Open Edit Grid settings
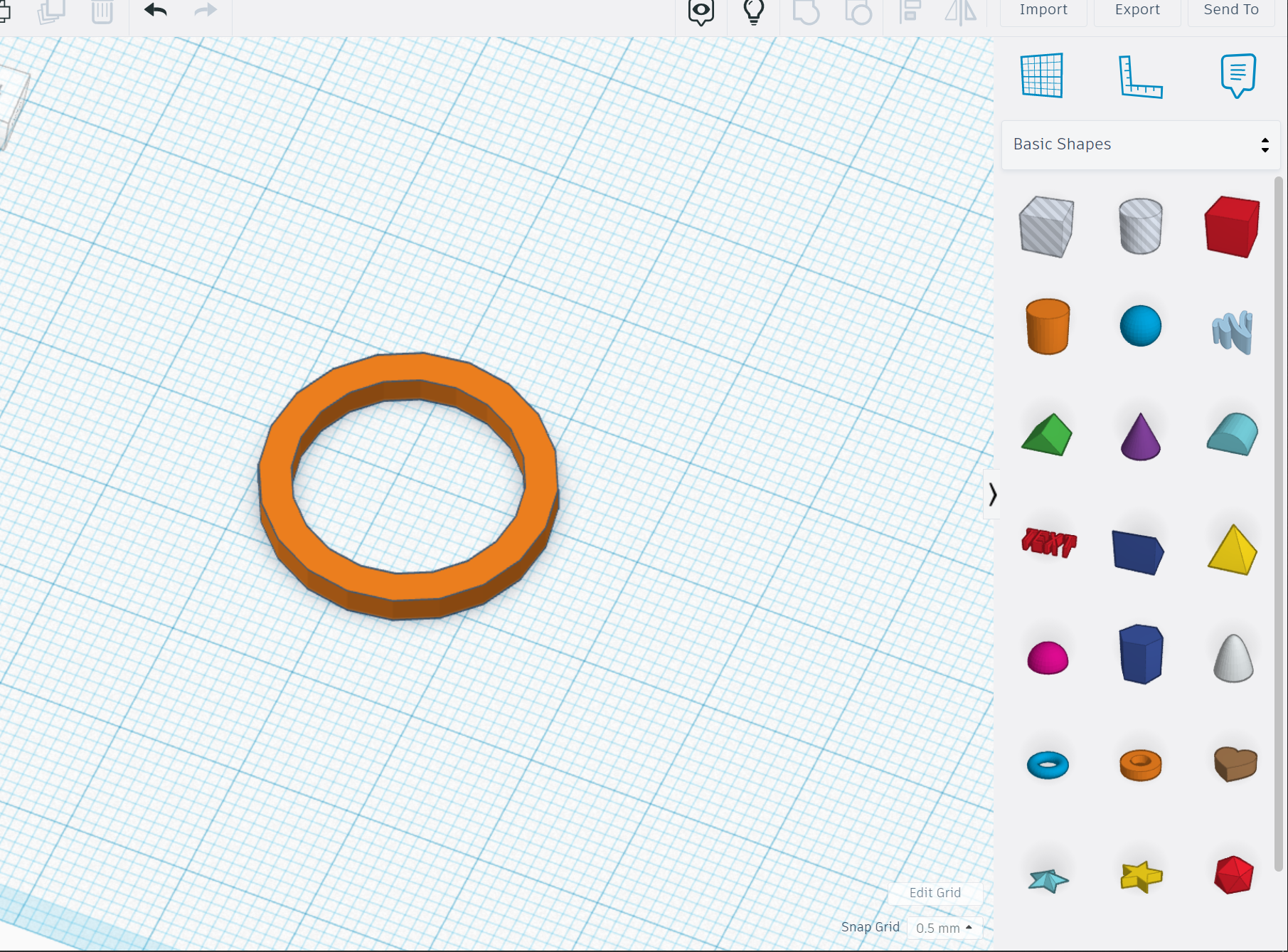The image size is (1288, 952). click(935, 893)
